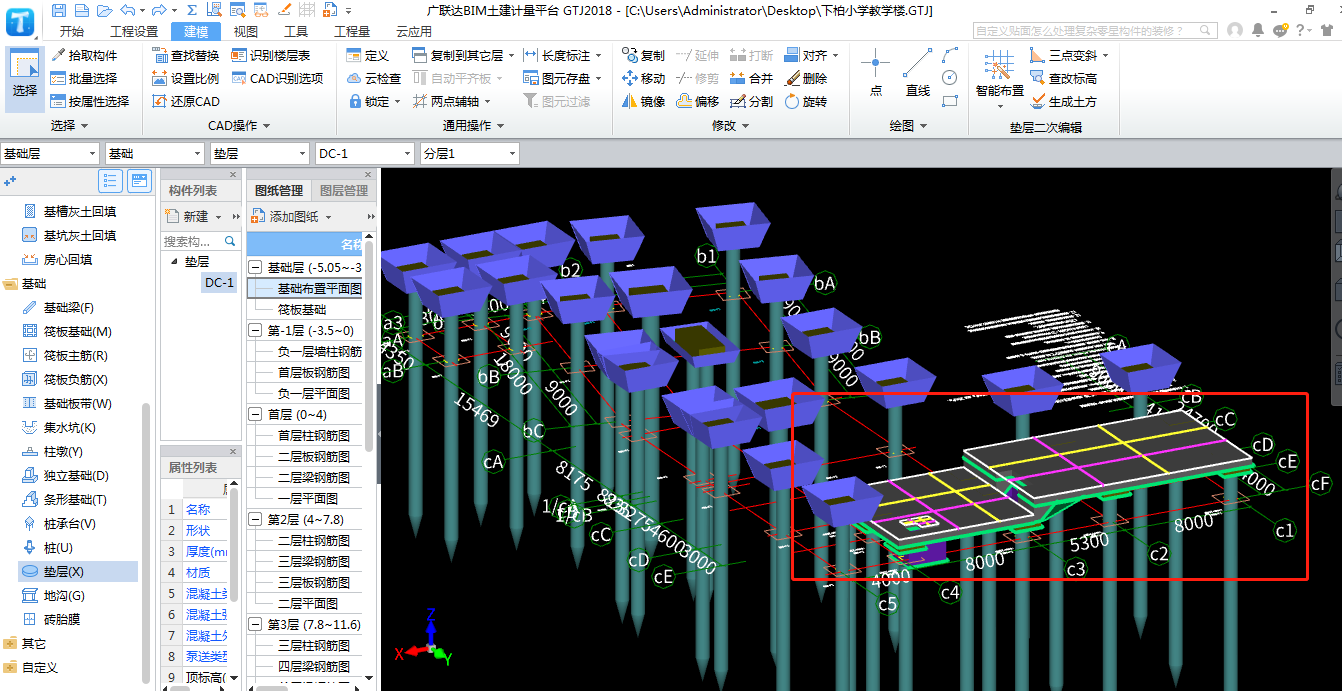The height and width of the screenshot is (691, 1342).
Task: Click the 镜像 mirror tool icon
Action: (x=630, y=101)
